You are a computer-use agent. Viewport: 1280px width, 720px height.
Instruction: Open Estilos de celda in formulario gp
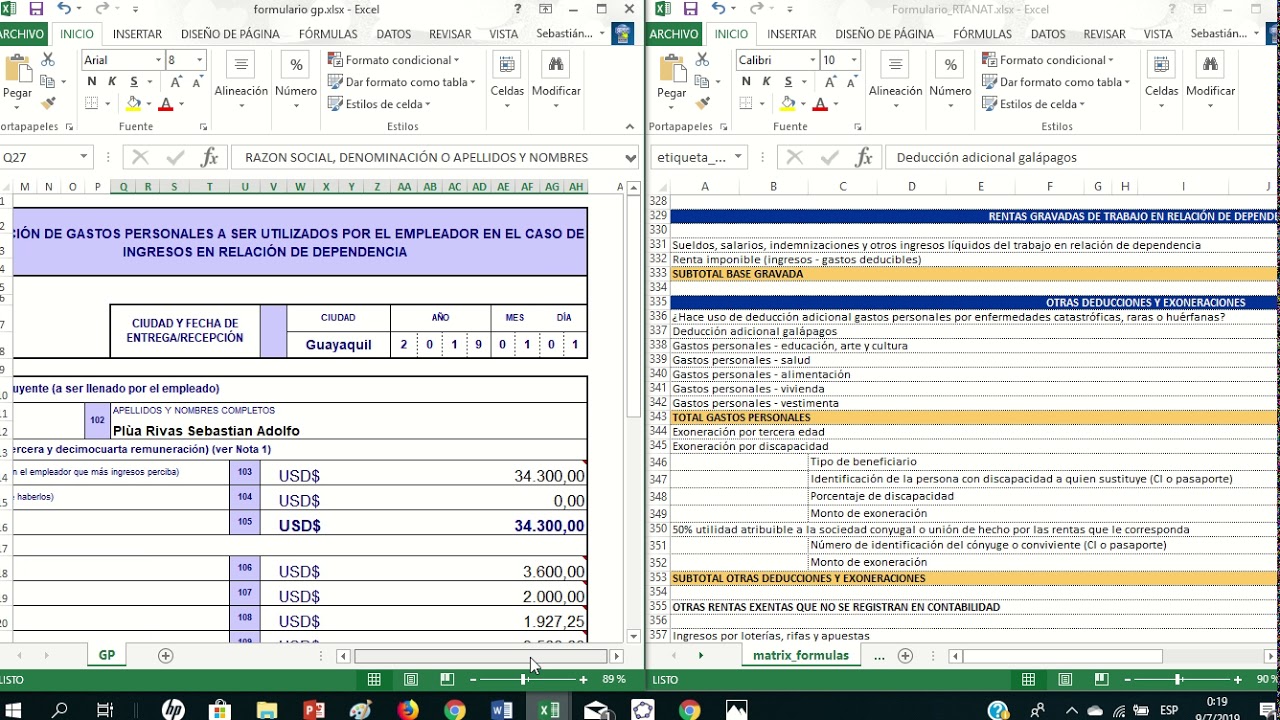[379, 104]
